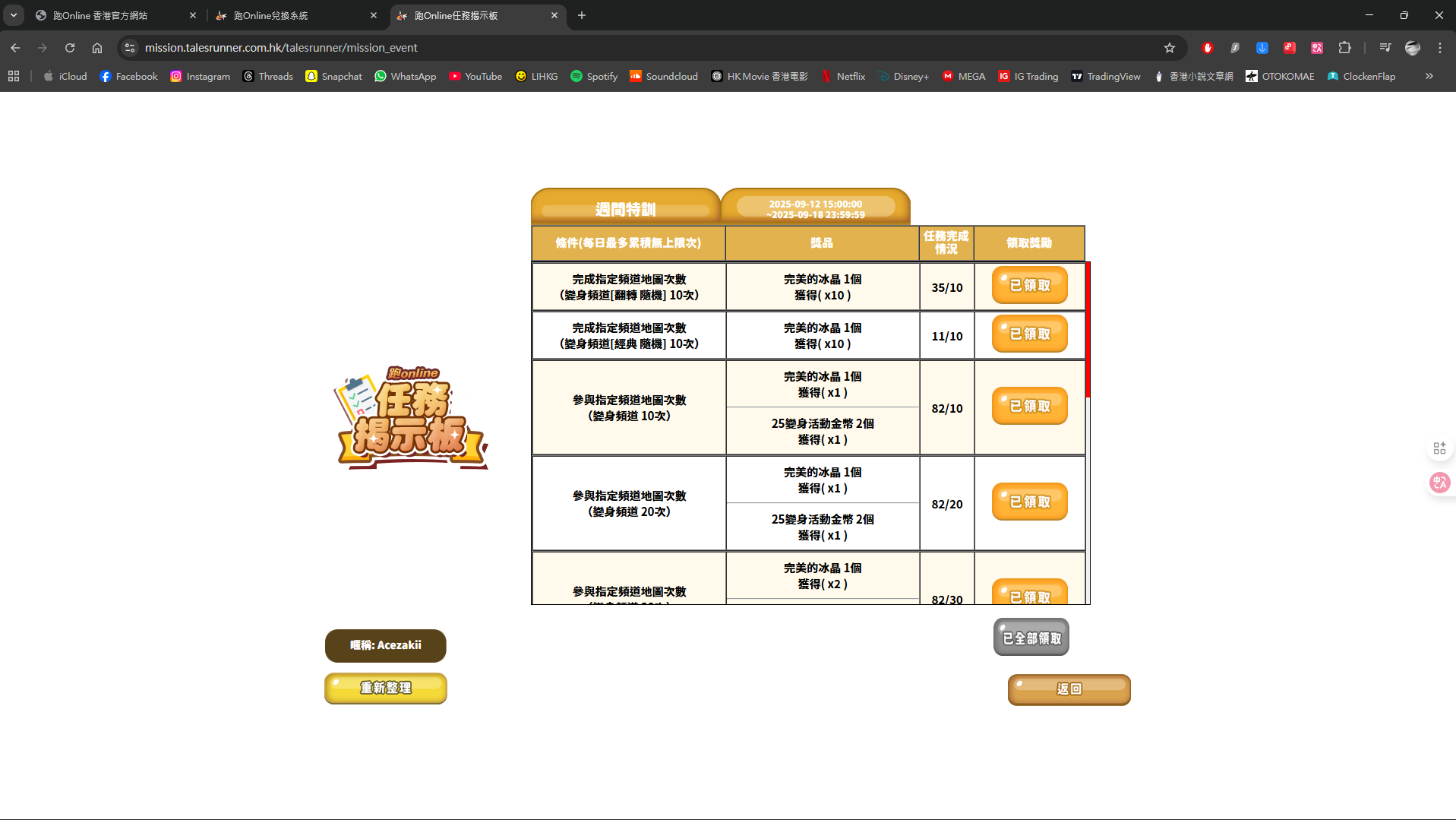Click the home icon in toolbar
Screen dimensions: 1456x820
pyautogui.click(x=97, y=48)
